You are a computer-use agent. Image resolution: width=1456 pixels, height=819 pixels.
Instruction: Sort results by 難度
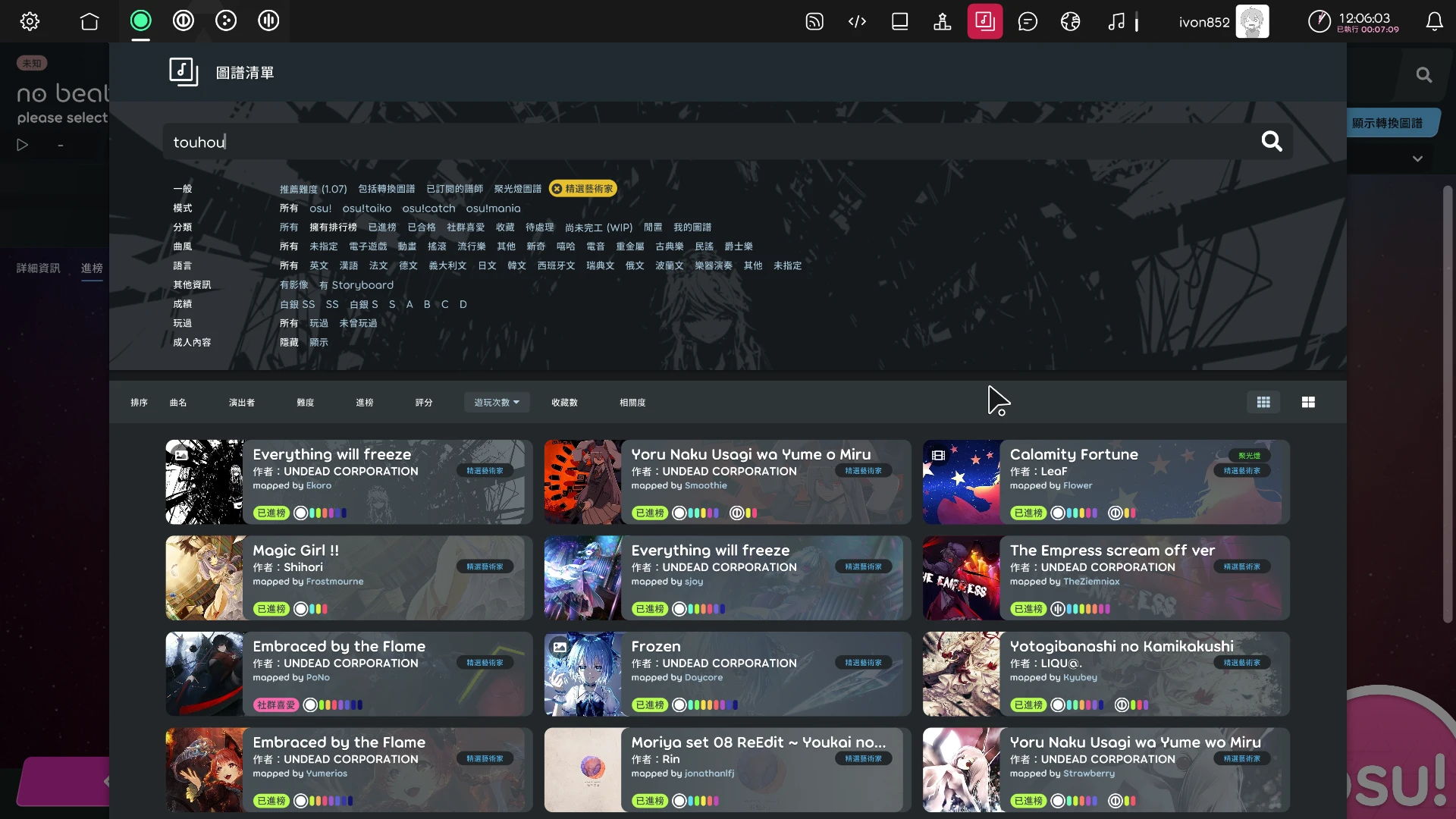(x=305, y=403)
